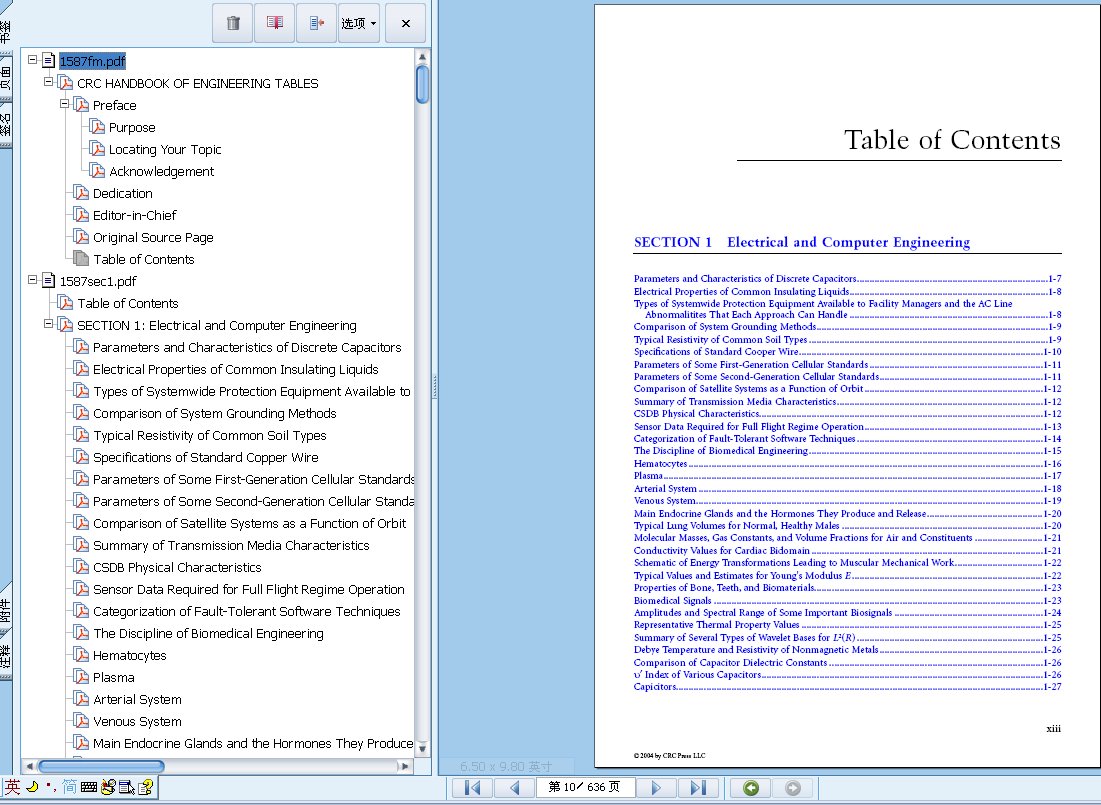Click gray next view button
The image size is (1101, 805).
pos(793,787)
